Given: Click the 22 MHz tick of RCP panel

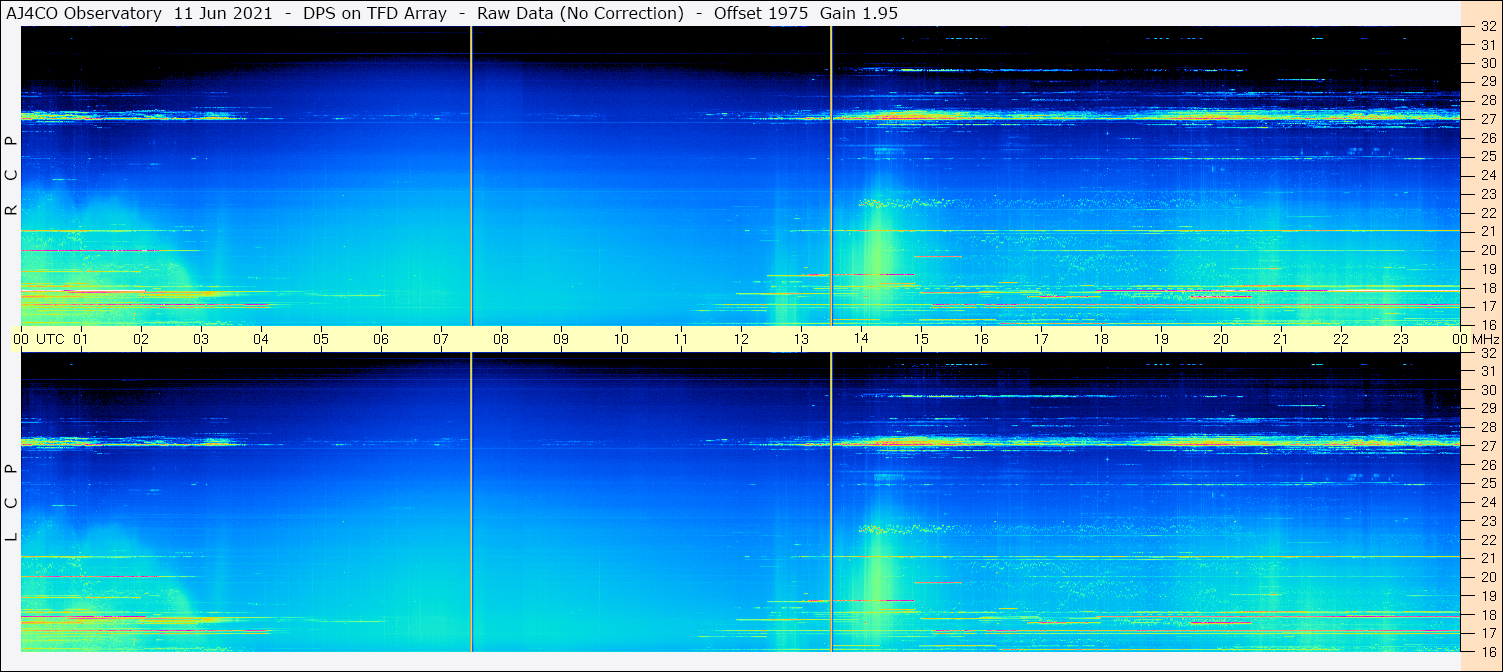Looking at the screenshot, I should click(x=1488, y=213).
